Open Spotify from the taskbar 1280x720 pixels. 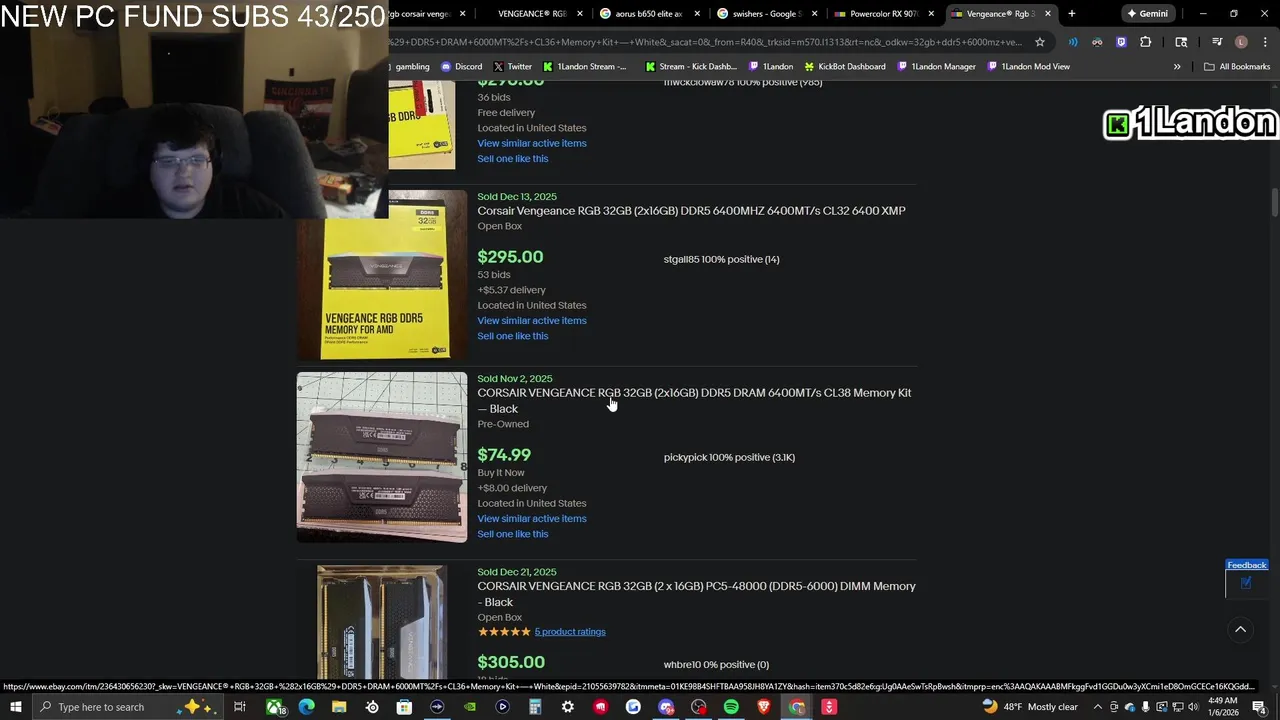tap(731, 707)
